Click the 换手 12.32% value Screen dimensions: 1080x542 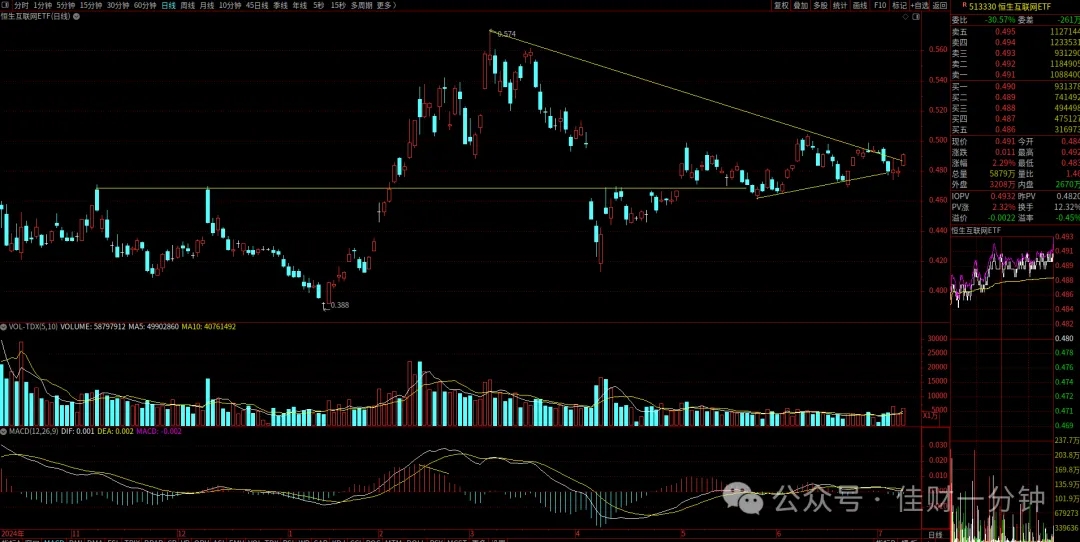[x=1068, y=207]
